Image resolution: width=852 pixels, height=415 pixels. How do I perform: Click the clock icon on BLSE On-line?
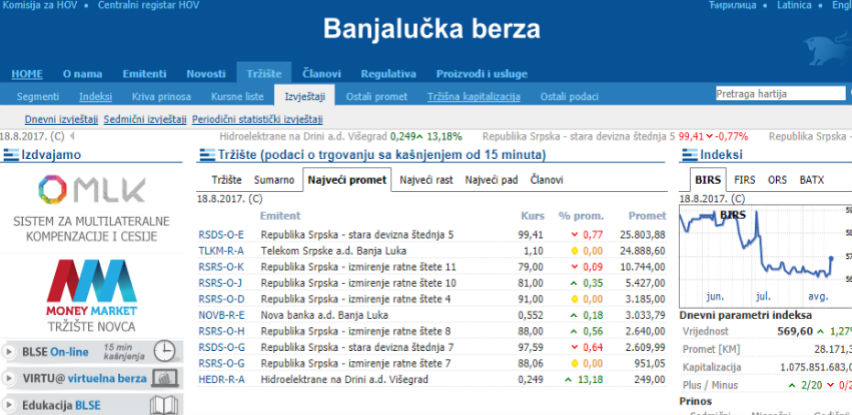(164, 352)
